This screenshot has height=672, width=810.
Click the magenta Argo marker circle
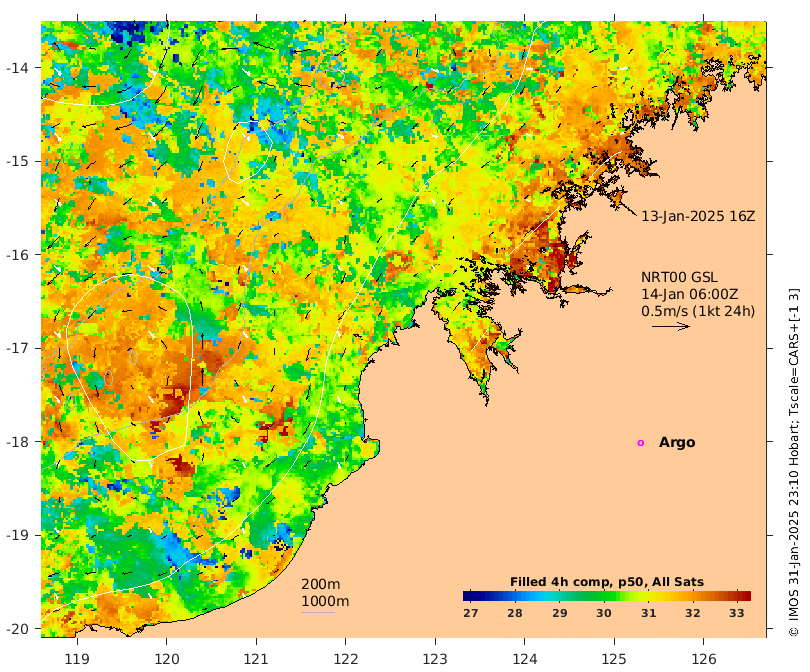coord(641,443)
